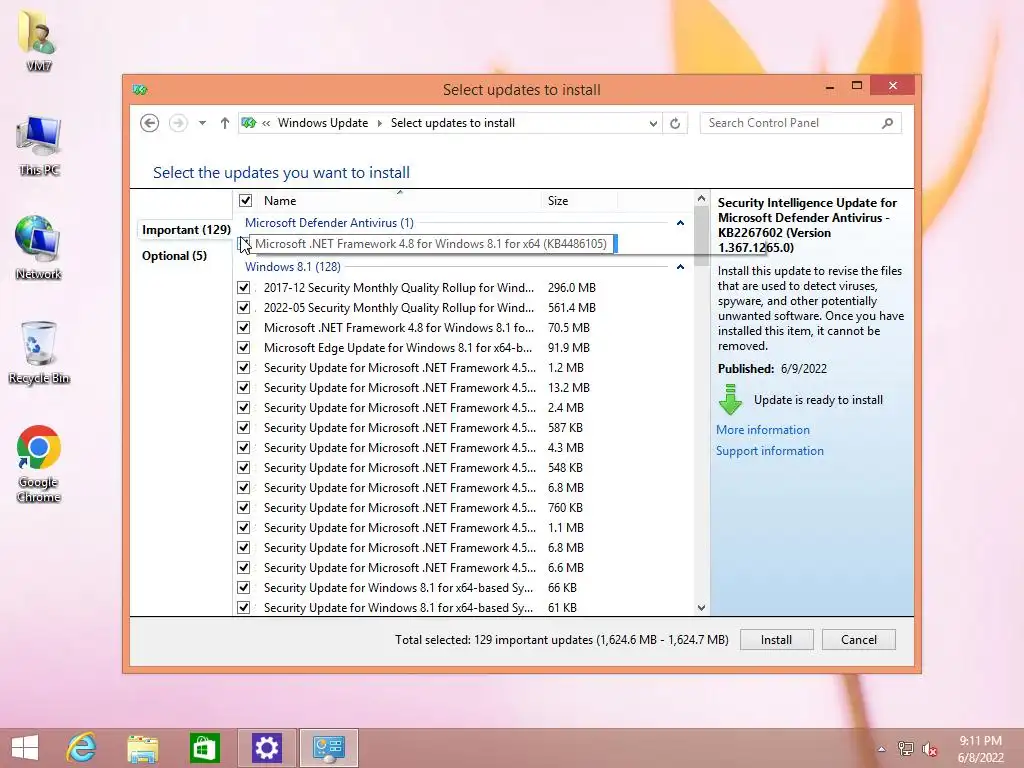Uncheck the 70.5 MB .NET Framework 4.8 update
1024x768 pixels.
point(244,327)
